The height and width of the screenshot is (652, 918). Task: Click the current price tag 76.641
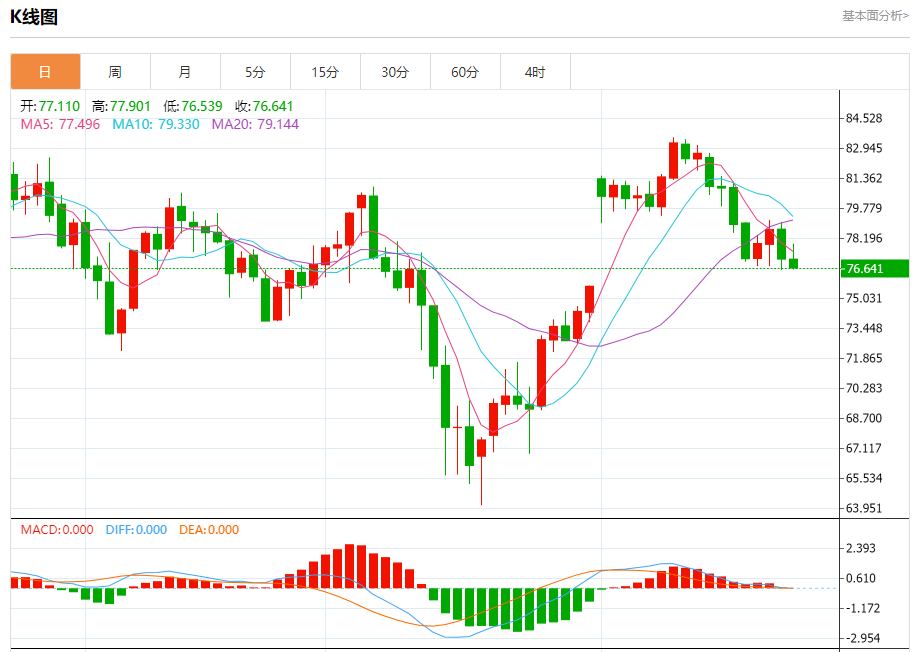[875, 269]
